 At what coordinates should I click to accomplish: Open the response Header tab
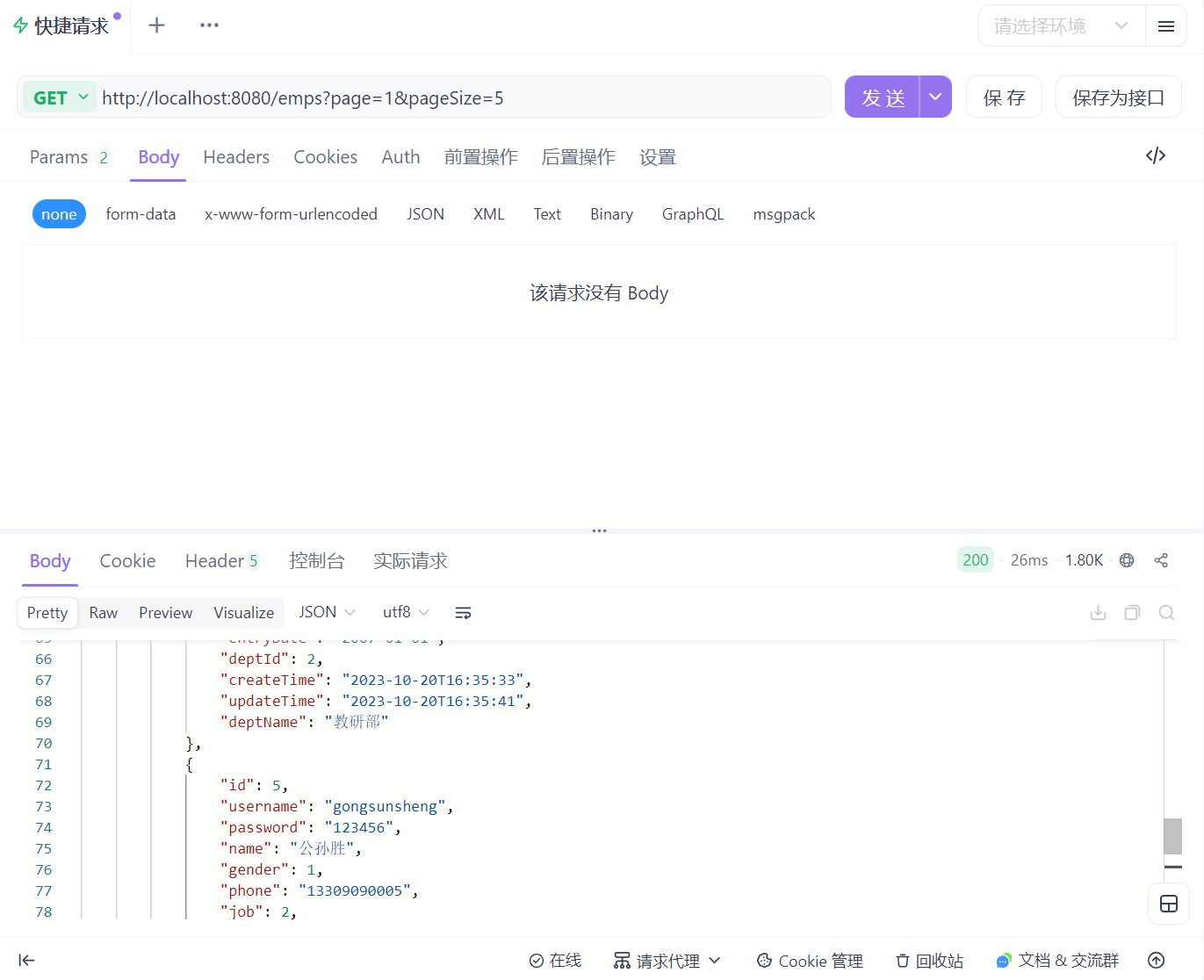coord(221,561)
